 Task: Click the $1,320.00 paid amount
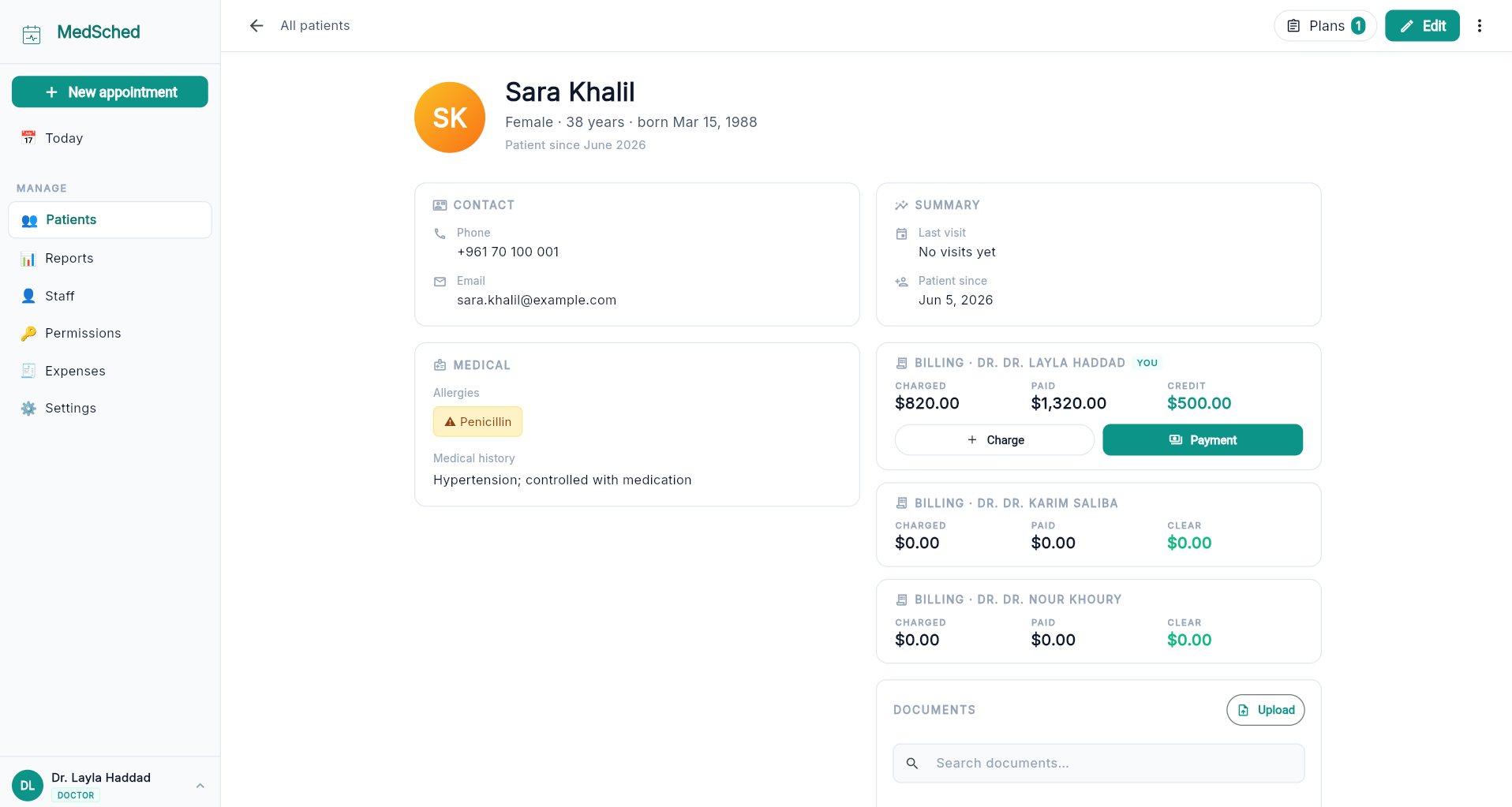point(1069,404)
